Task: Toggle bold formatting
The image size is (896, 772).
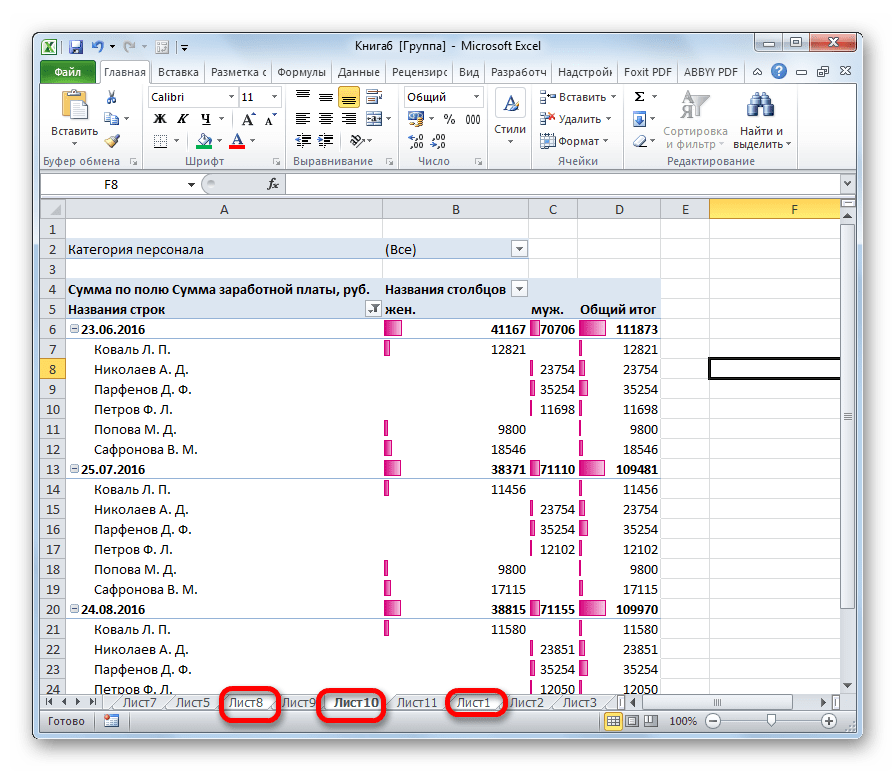Action: point(159,119)
